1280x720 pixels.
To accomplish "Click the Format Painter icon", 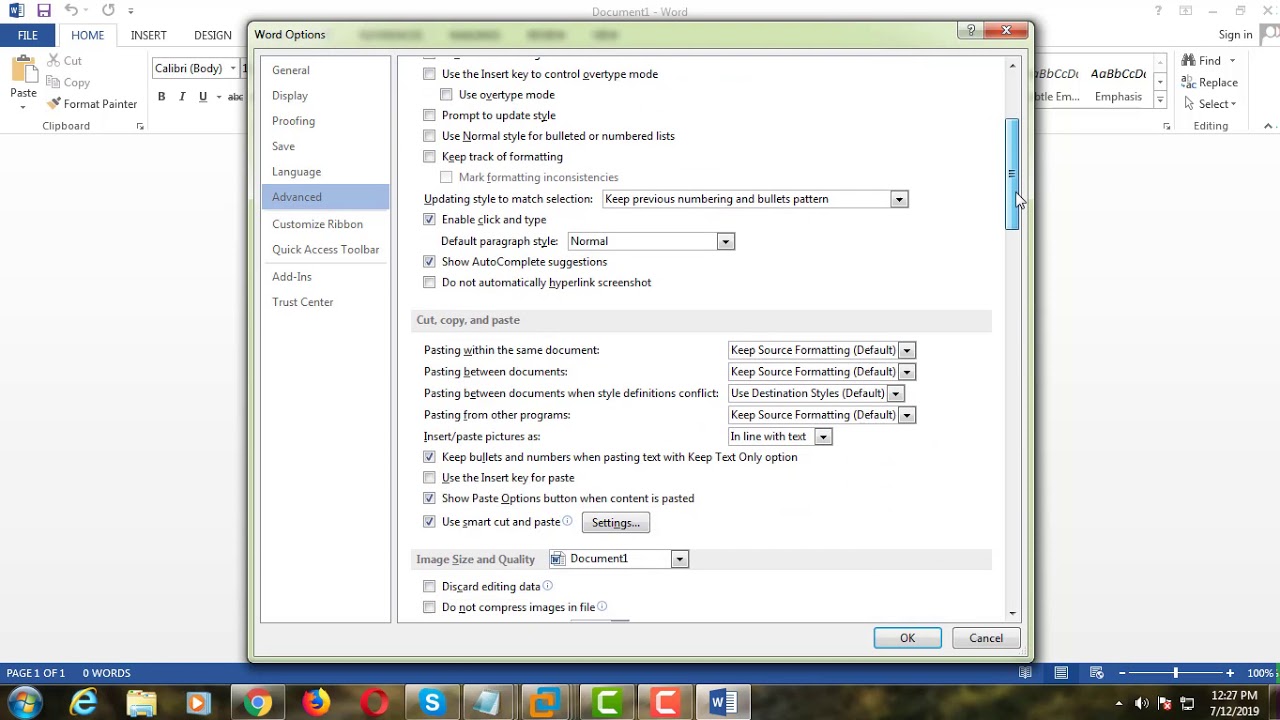I will tap(53, 104).
